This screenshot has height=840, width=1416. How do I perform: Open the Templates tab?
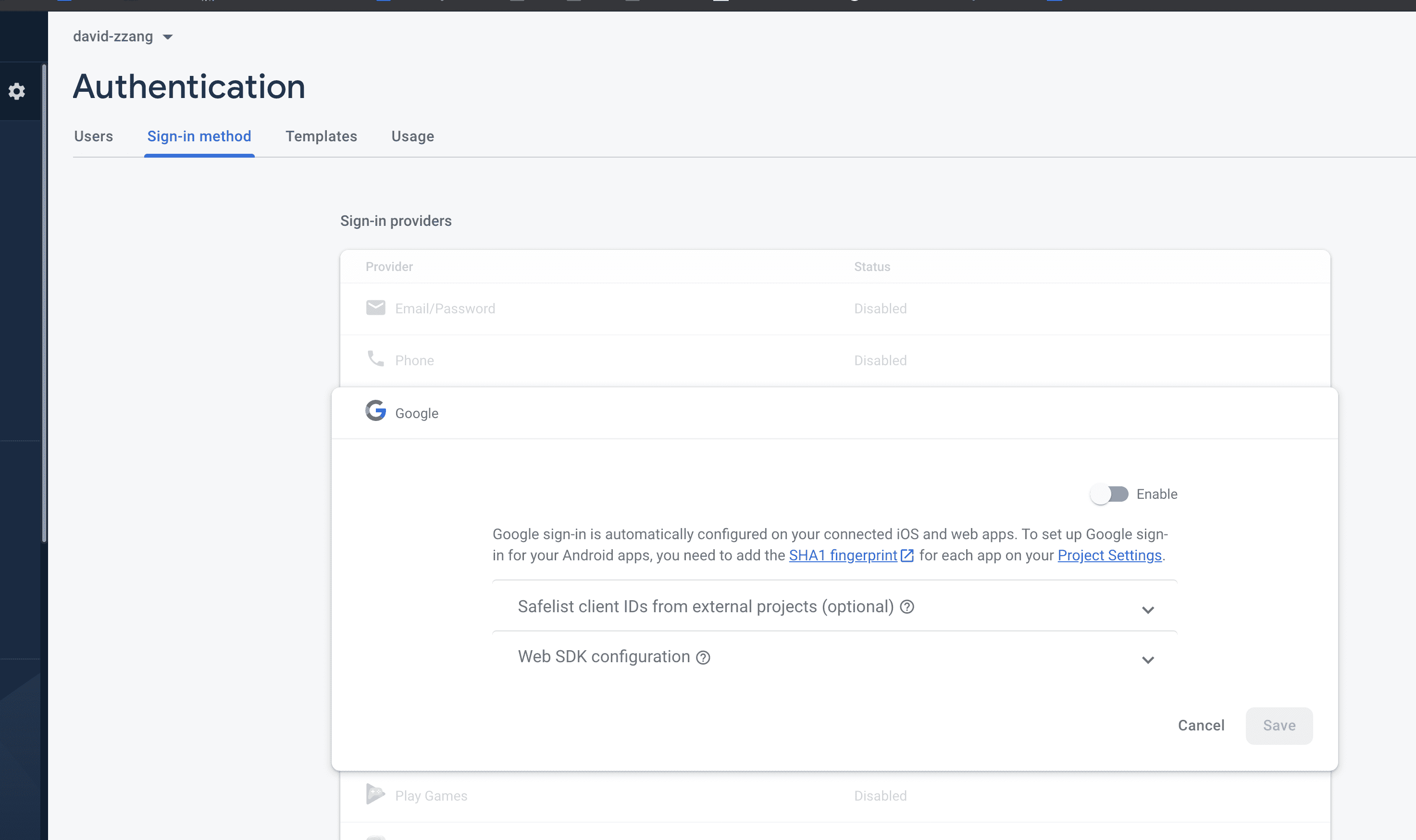coord(321,136)
